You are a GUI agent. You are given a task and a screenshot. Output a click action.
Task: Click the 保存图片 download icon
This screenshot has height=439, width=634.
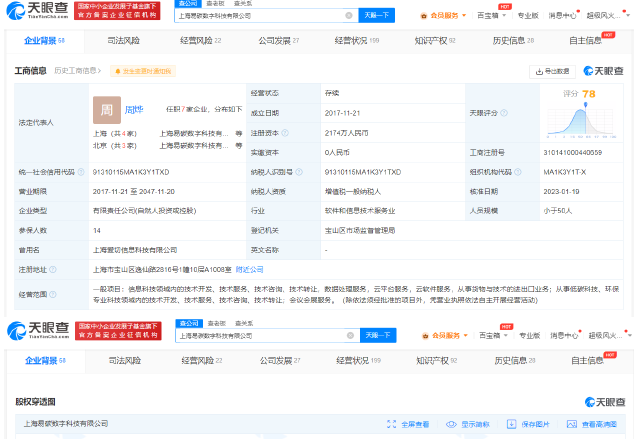(511, 424)
